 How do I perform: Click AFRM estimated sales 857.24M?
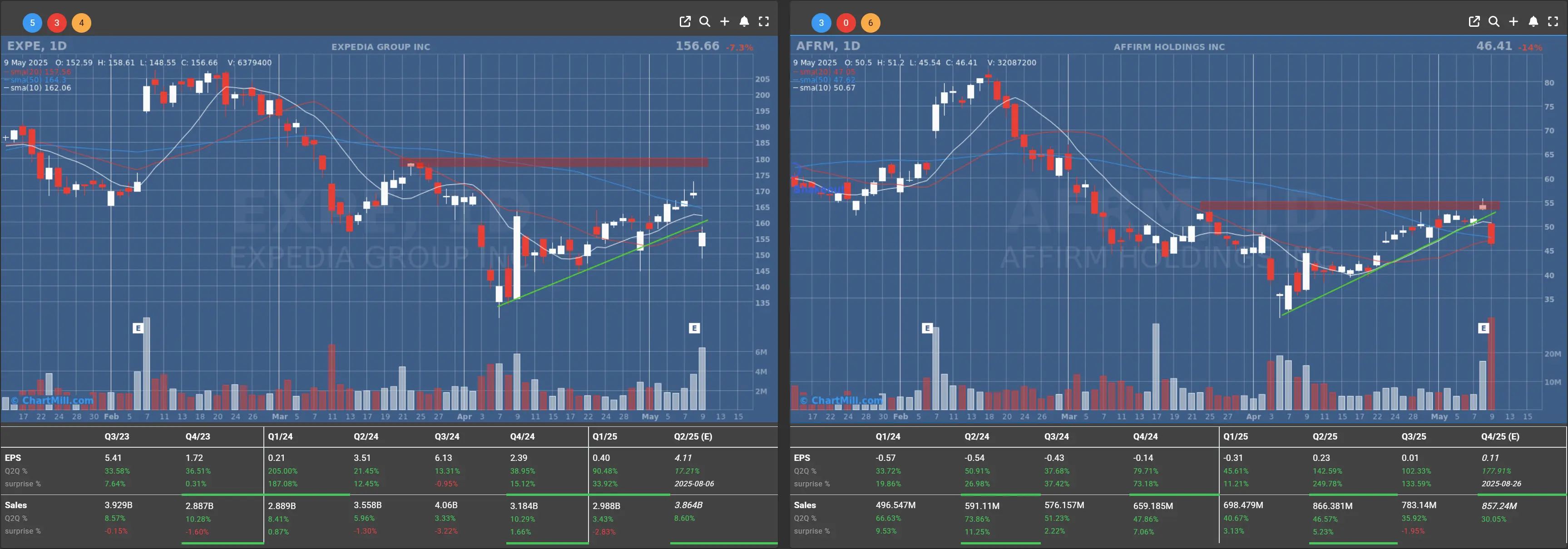[1499, 506]
